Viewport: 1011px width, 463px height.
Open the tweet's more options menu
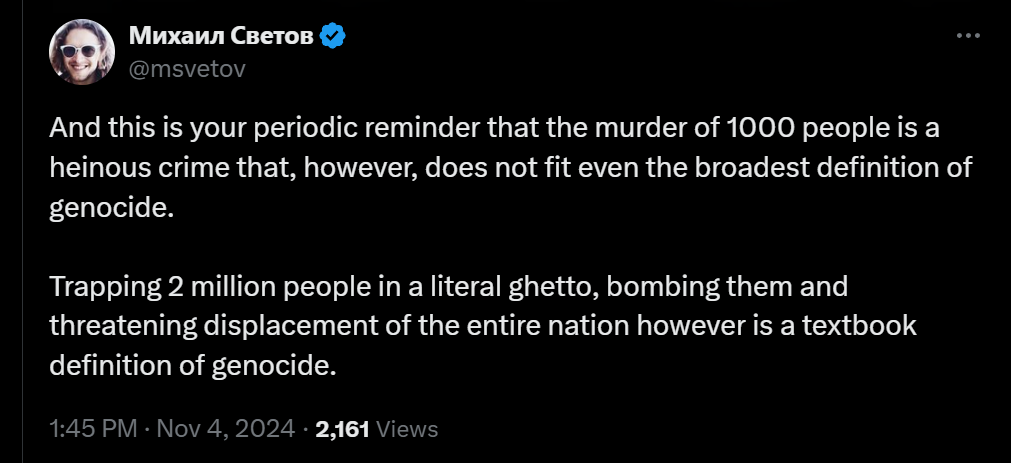(x=969, y=36)
